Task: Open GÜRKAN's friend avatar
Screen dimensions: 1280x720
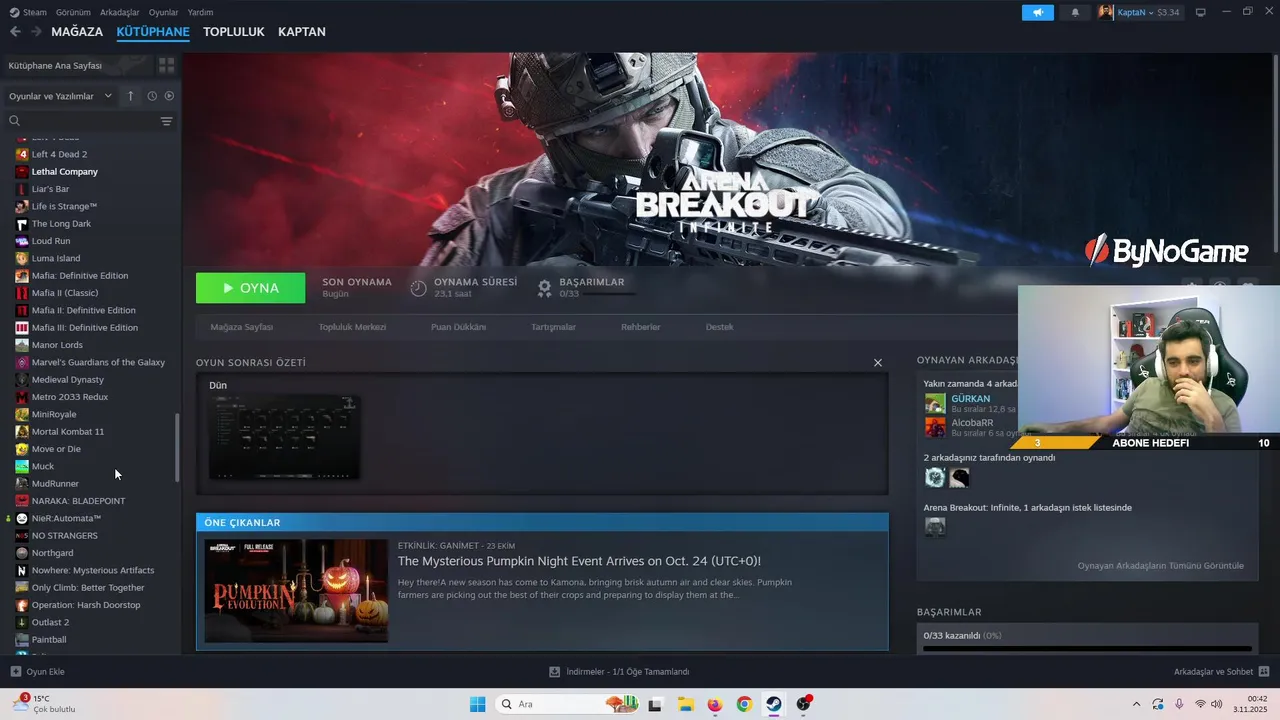Action: (x=935, y=403)
